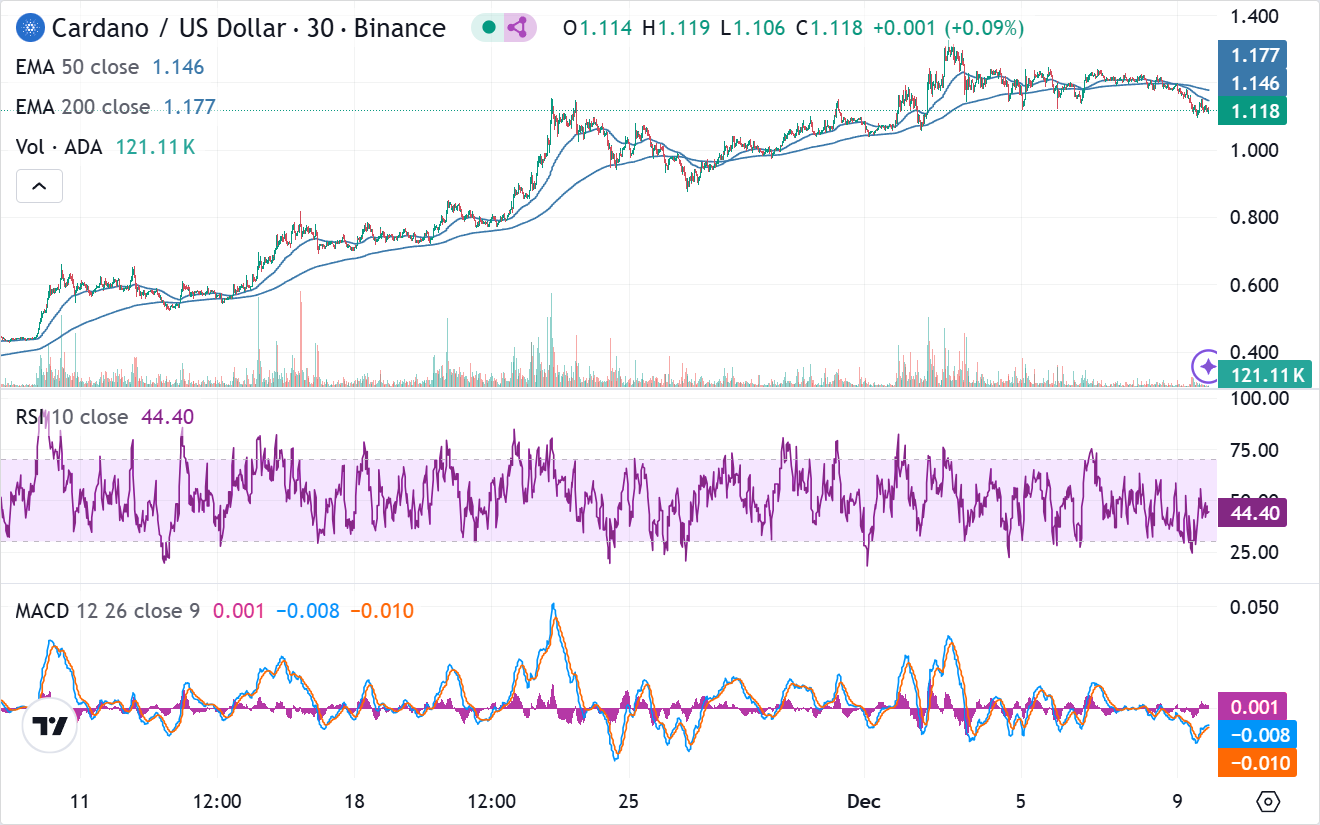Click the 25 date label on time axis
The image size is (1320, 825).
tap(628, 802)
